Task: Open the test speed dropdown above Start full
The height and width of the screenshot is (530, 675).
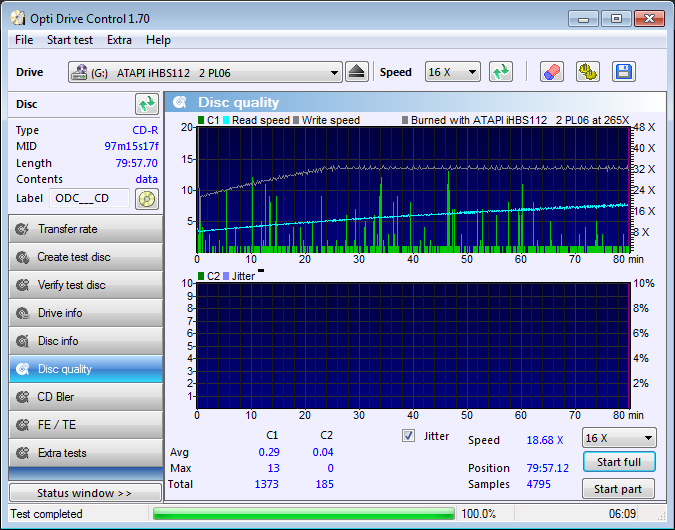Action: click(x=619, y=438)
